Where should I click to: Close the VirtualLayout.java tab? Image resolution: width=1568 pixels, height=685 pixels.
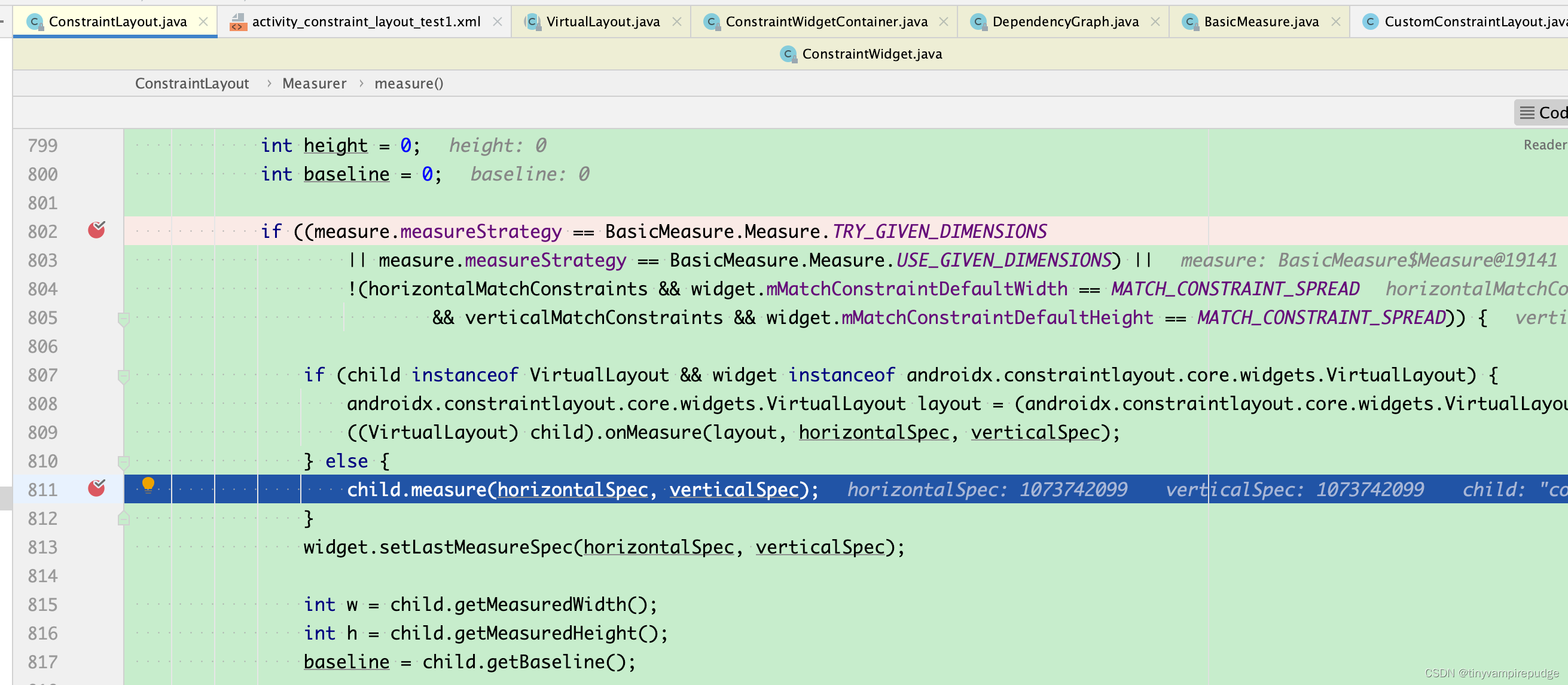[676, 22]
